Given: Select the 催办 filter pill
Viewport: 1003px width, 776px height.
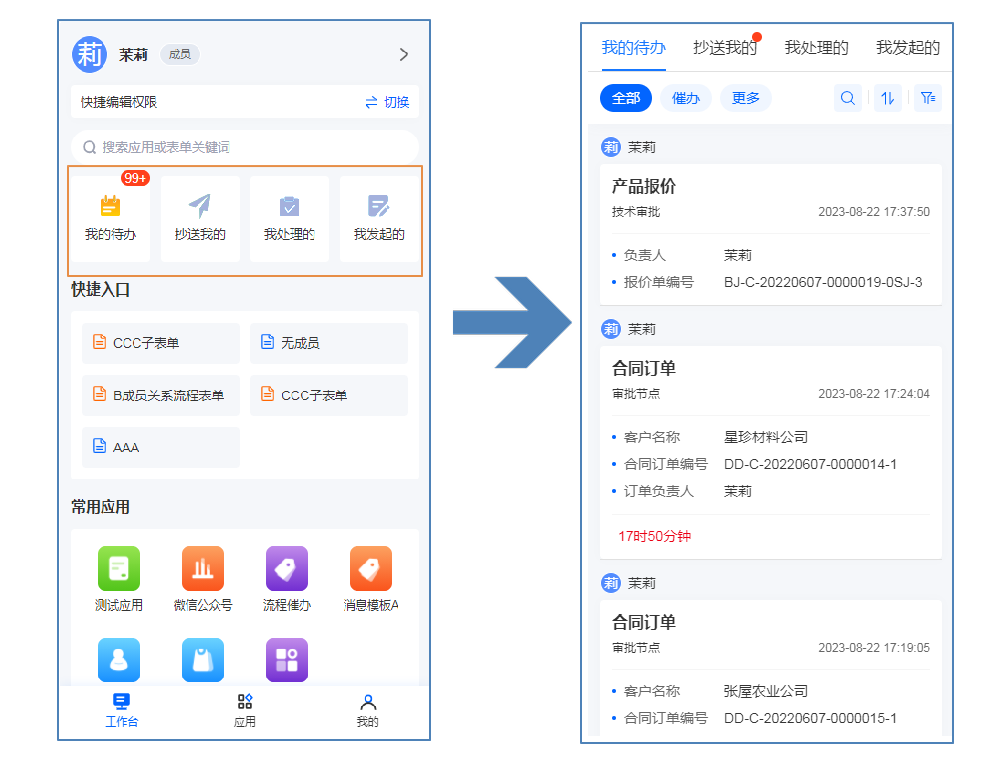Looking at the screenshot, I should click(686, 98).
